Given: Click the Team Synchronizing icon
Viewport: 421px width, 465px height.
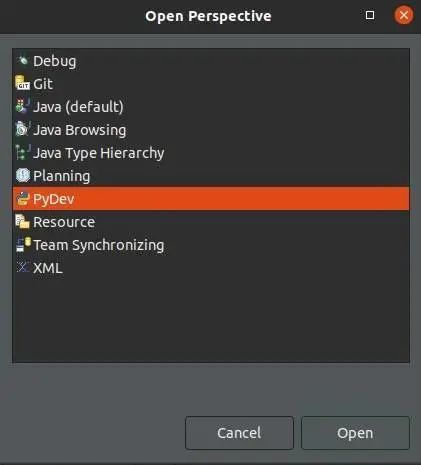Looking at the screenshot, I should (x=23, y=244).
